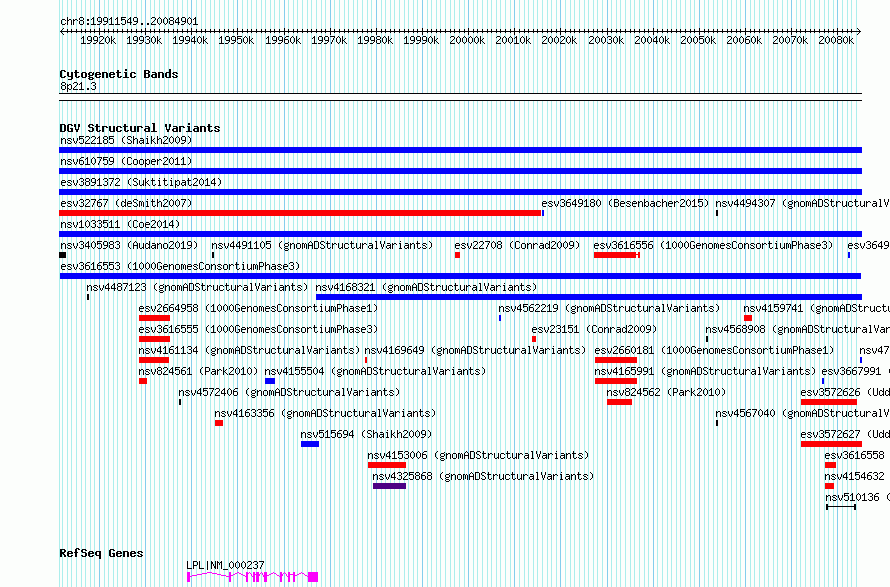The height and width of the screenshot is (587, 890).
Task: Select the nsv4168321 gnomAD variant label
Action: point(426,287)
